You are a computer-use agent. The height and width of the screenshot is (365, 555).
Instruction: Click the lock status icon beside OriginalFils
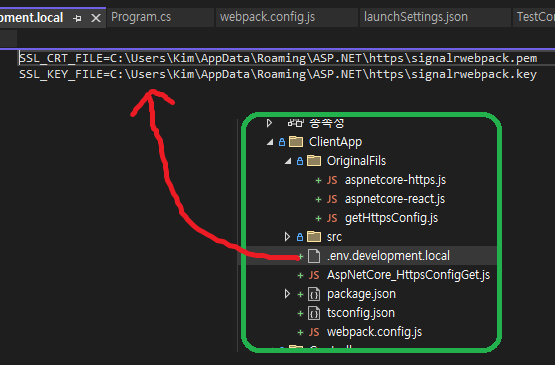(x=300, y=161)
